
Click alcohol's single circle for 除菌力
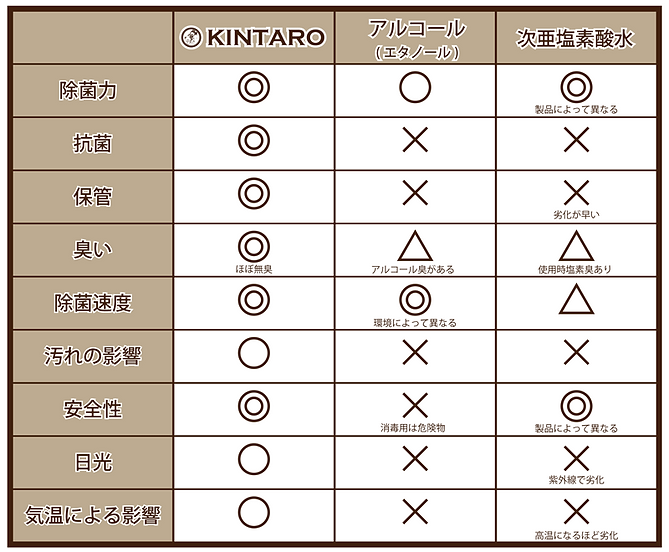(415, 87)
